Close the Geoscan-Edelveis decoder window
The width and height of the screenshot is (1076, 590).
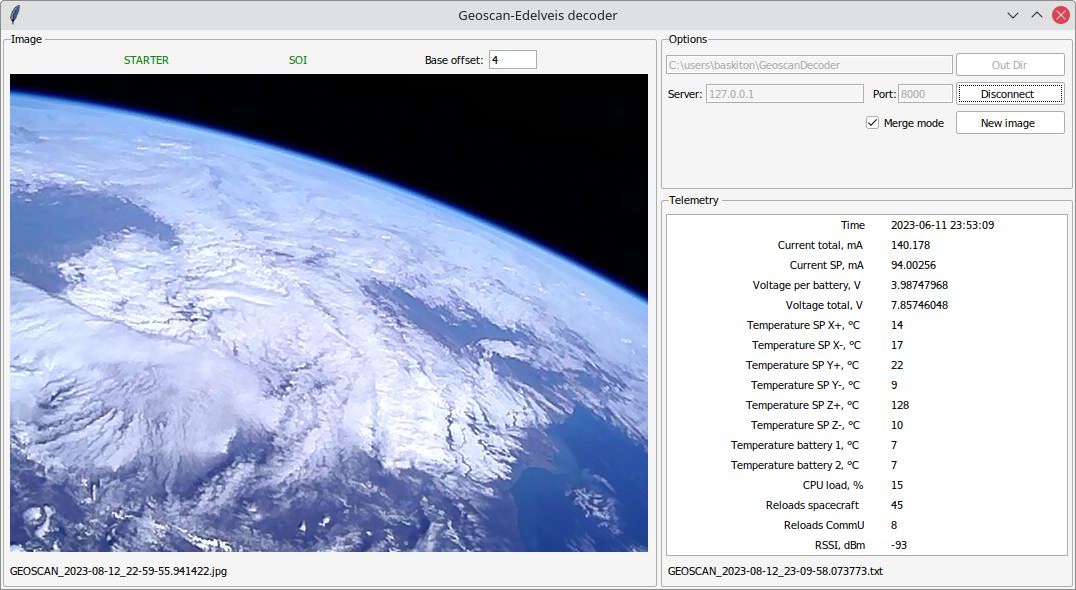point(1060,15)
